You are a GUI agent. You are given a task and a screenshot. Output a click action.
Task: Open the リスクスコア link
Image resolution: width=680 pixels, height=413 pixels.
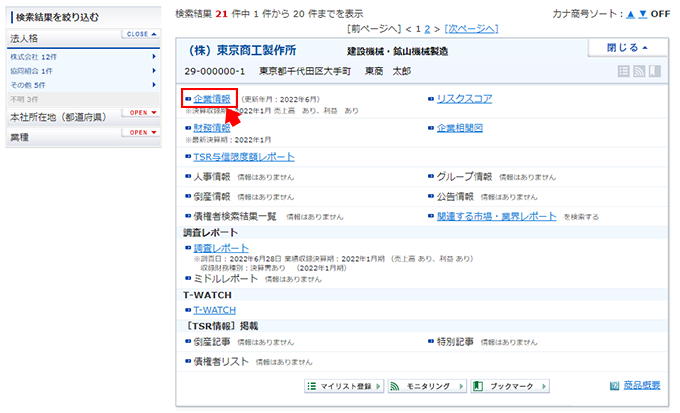(x=464, y=99)
